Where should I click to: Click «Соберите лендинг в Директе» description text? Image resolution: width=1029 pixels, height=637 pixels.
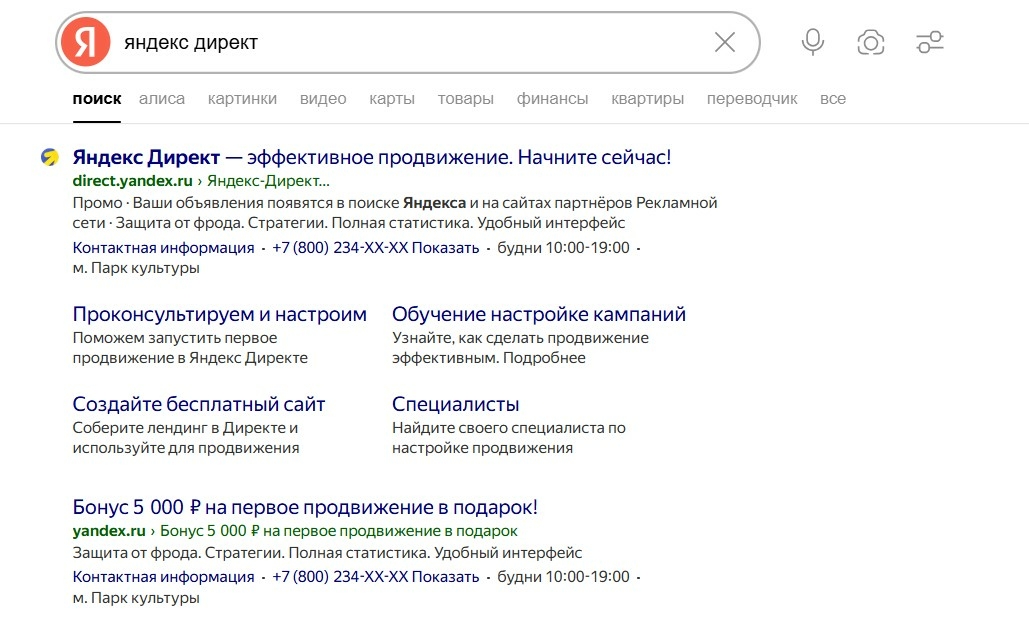click(x=186, y=438)
